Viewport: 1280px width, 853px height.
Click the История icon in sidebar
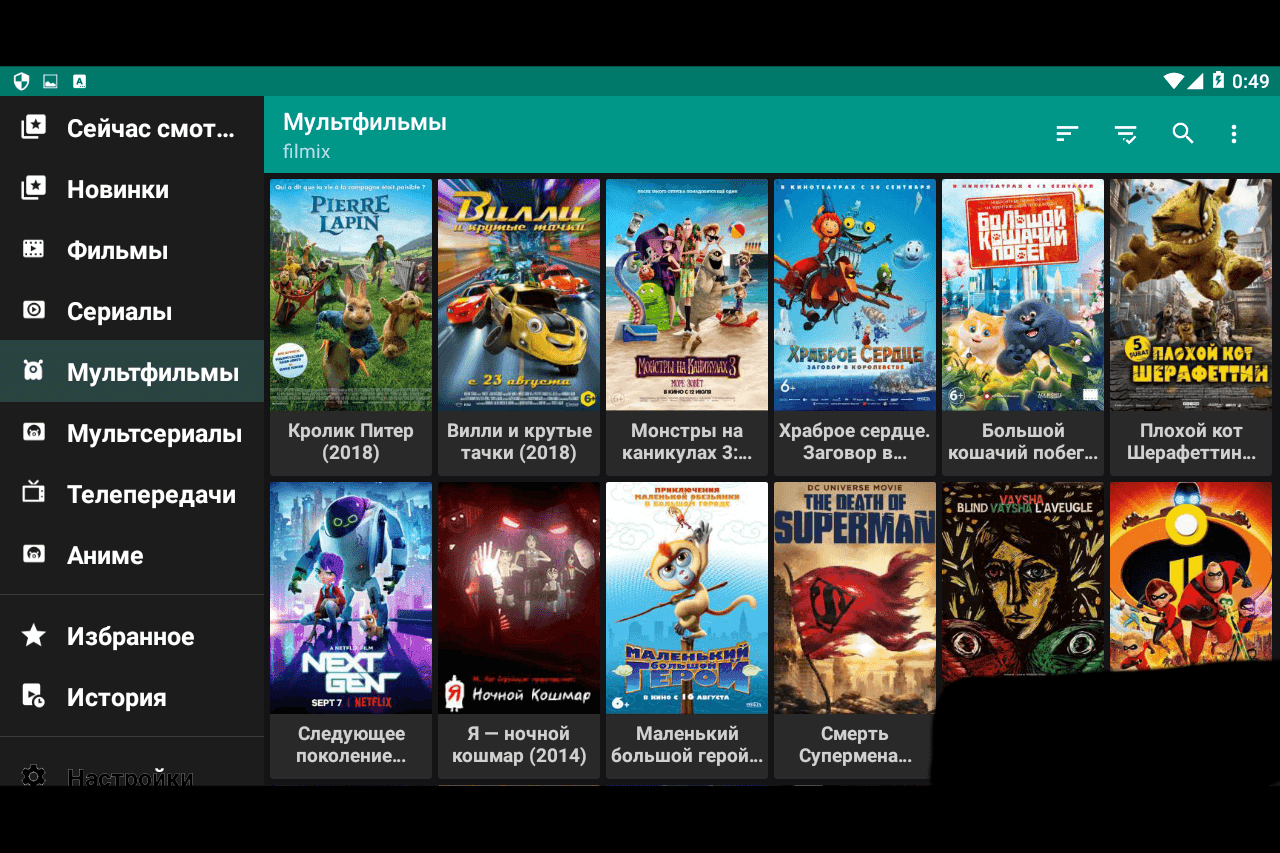coord(34,696)
